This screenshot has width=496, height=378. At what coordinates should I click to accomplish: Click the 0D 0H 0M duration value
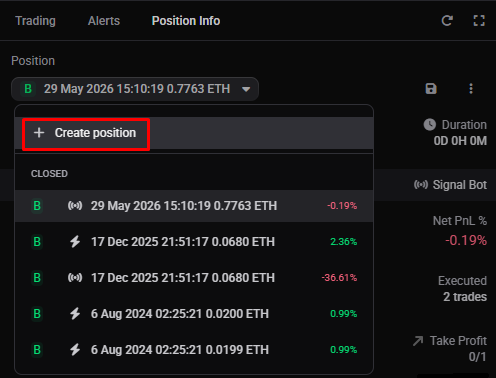(460, 141)
